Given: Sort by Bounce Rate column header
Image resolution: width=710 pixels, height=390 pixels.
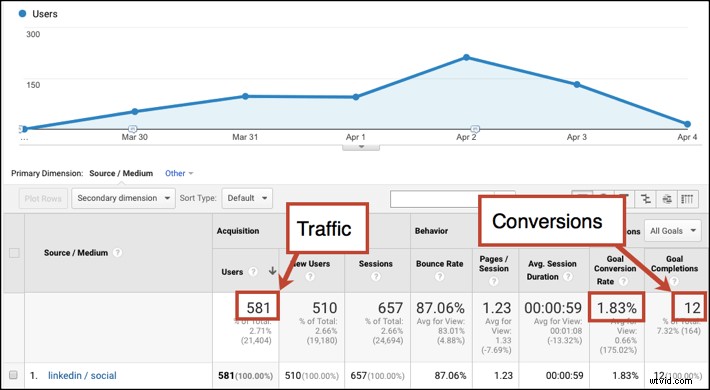Looking at the screenshot, I should pos(440,264).
